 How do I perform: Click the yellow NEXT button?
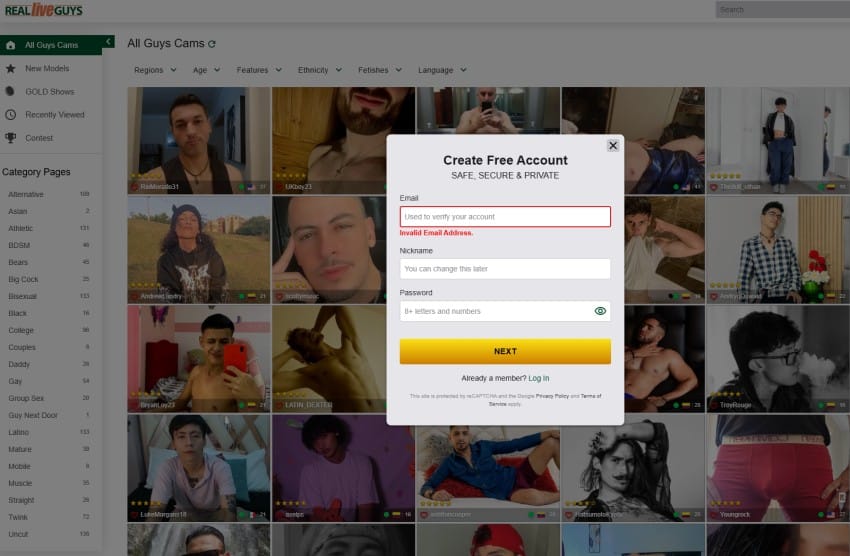pyautogui.click(x=505, y=351)
